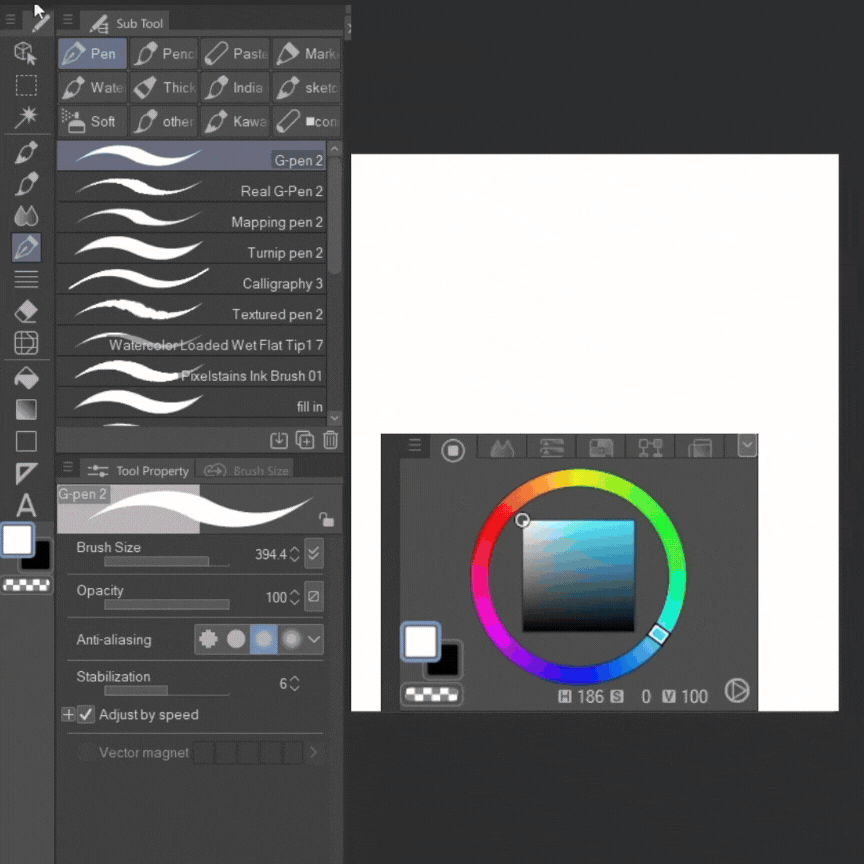
Task: Expand the Anti-aliasing dropdown arrow
Action: [x=314, y=639]
